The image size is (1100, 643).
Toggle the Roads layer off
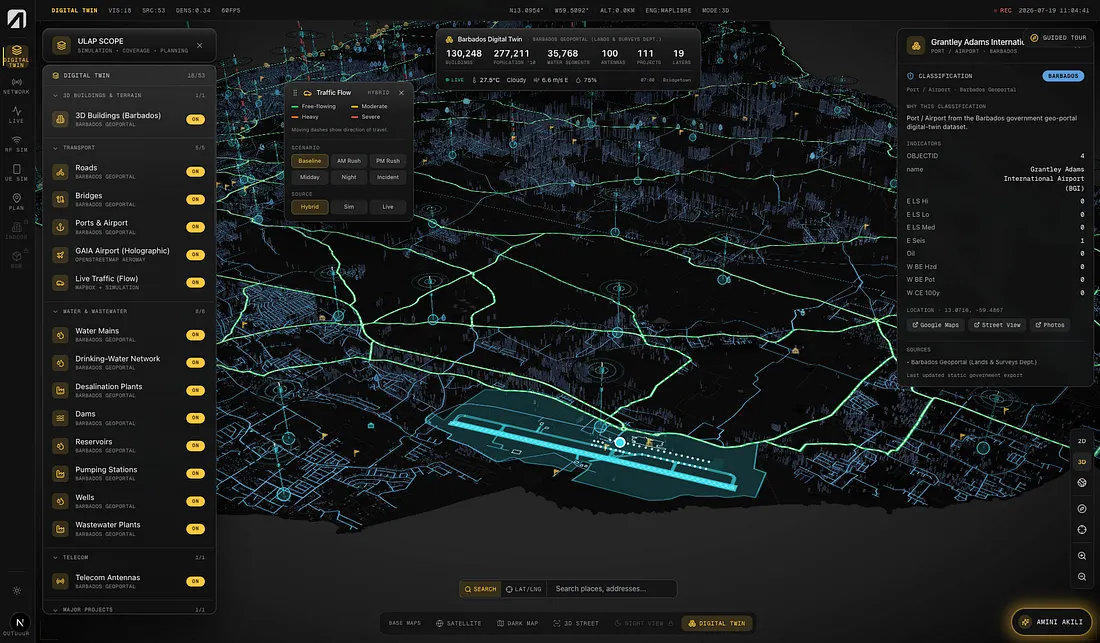pyautogui.click(x=195, y=172)
